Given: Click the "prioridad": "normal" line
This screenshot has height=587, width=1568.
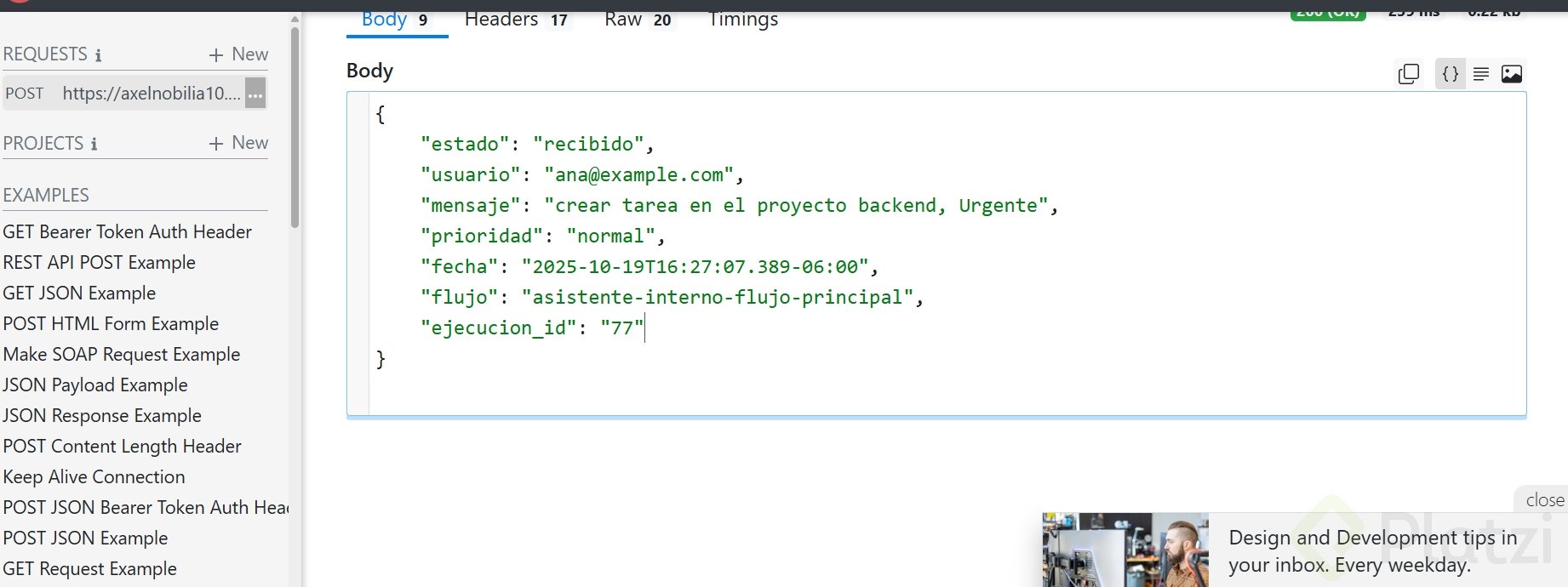Looking at the screenshot, I should pos(542,236).
